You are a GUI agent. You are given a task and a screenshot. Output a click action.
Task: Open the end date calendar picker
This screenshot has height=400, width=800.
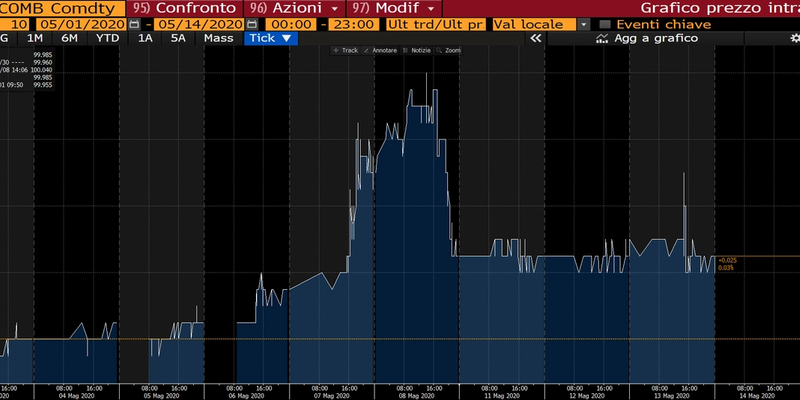pyautogui.click(x=252, y=24)
